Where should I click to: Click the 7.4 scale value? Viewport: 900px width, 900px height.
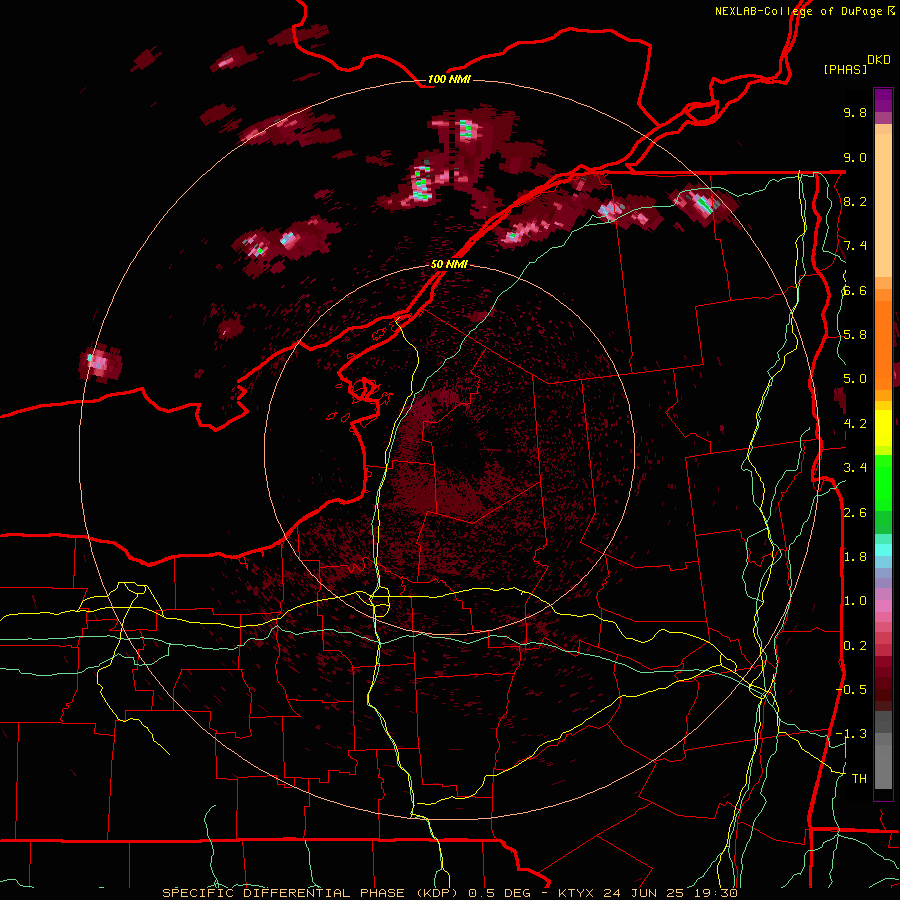click(855, 246)
